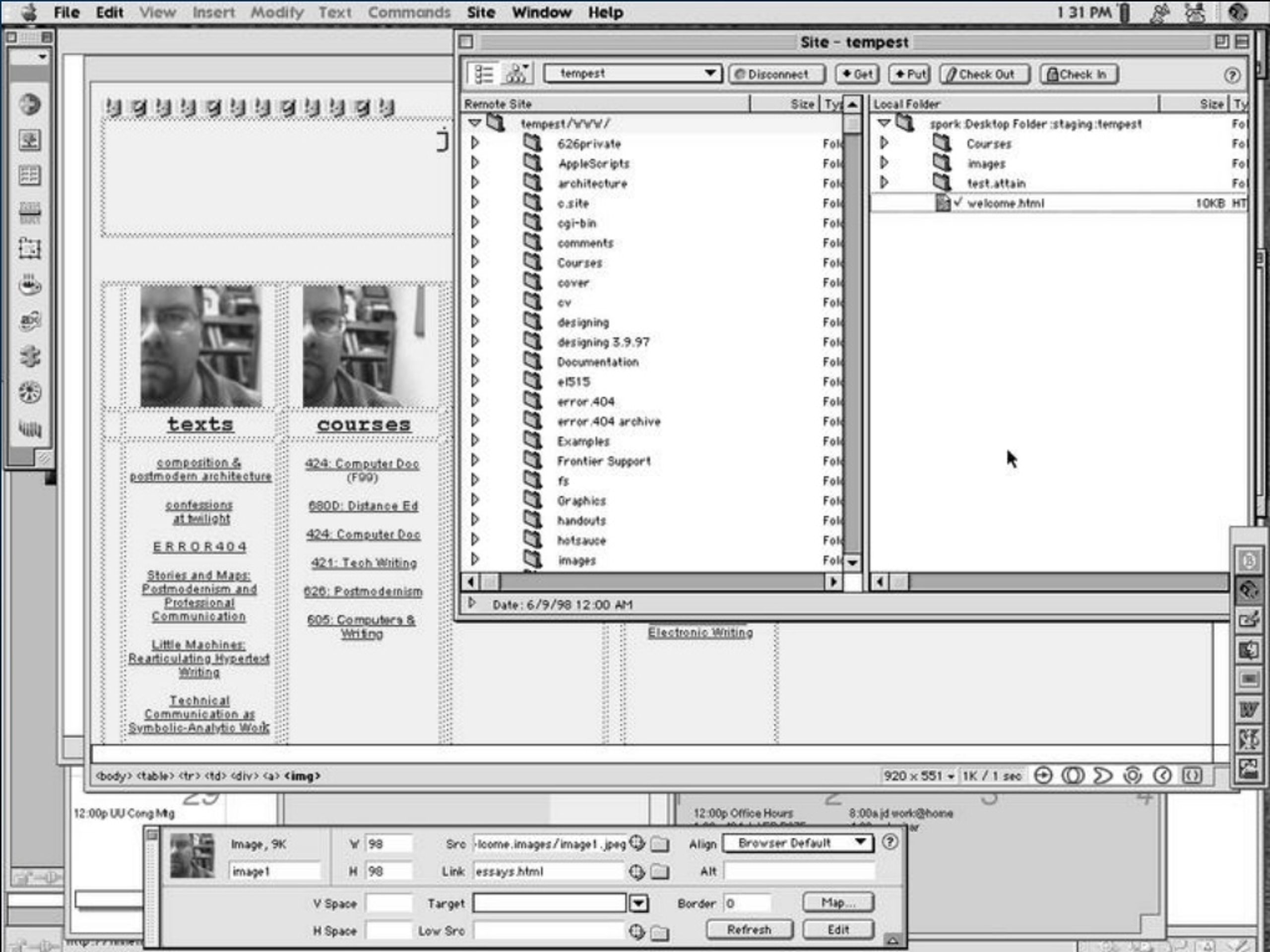This screenshot has width=1270, height=952.
Task: Select the Java Applet coffee-cup object
Action: pyautogui.click(x=30, y=285)
